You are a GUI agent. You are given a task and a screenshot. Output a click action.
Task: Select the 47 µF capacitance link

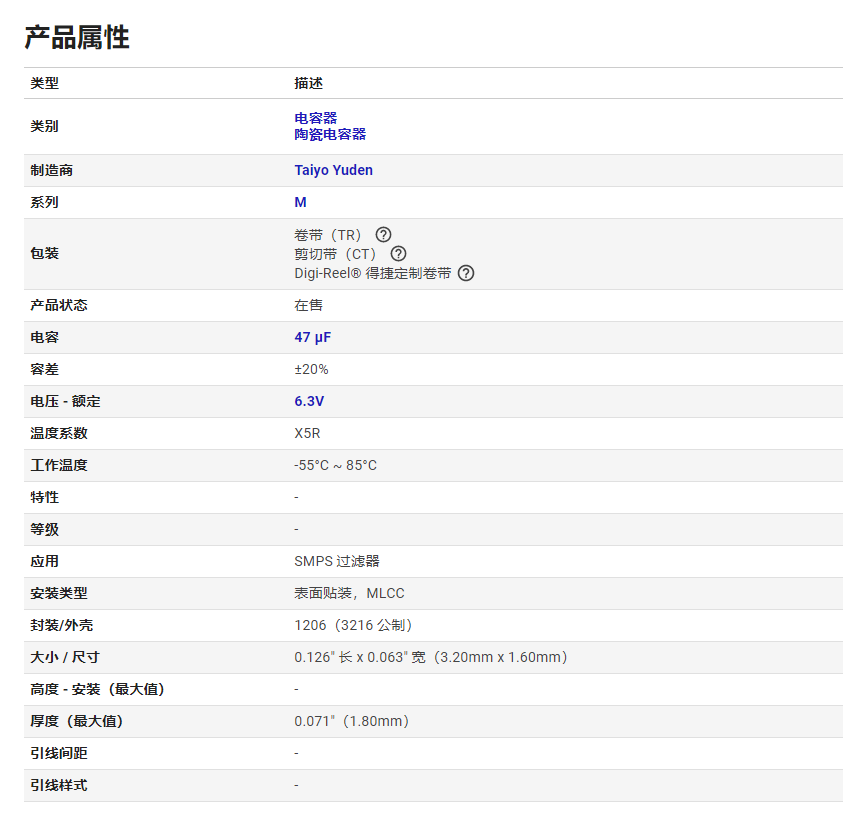(x=312, y=337)
